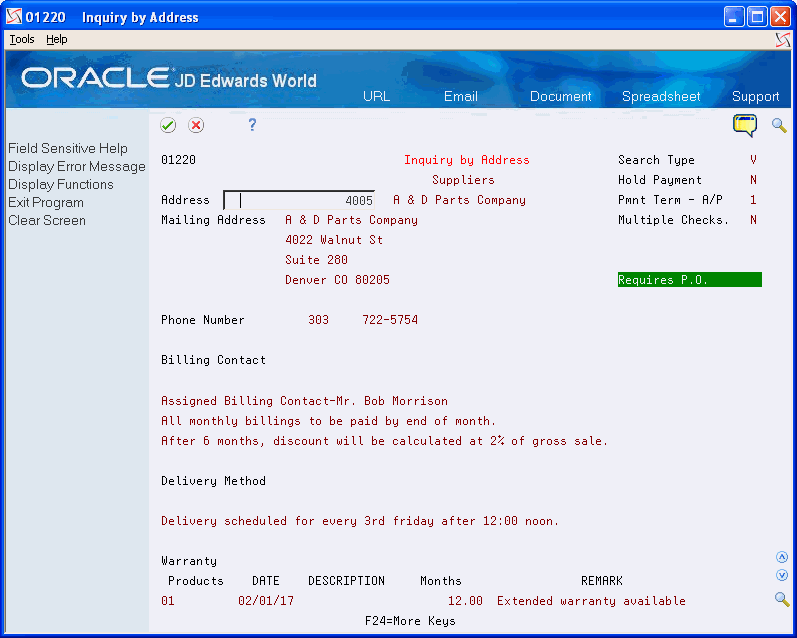Click the Address input field
This screenshot has height=638, width=797.
click(x=299, y=200)
